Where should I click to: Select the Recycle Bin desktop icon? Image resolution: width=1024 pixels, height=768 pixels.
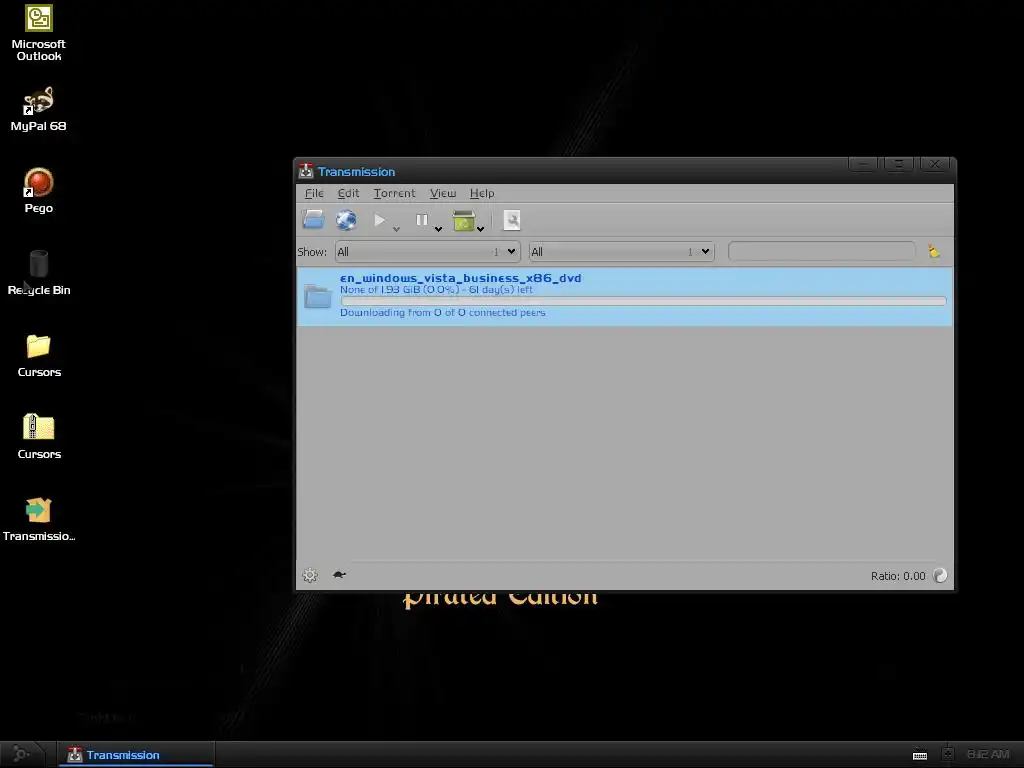point(39,273)
